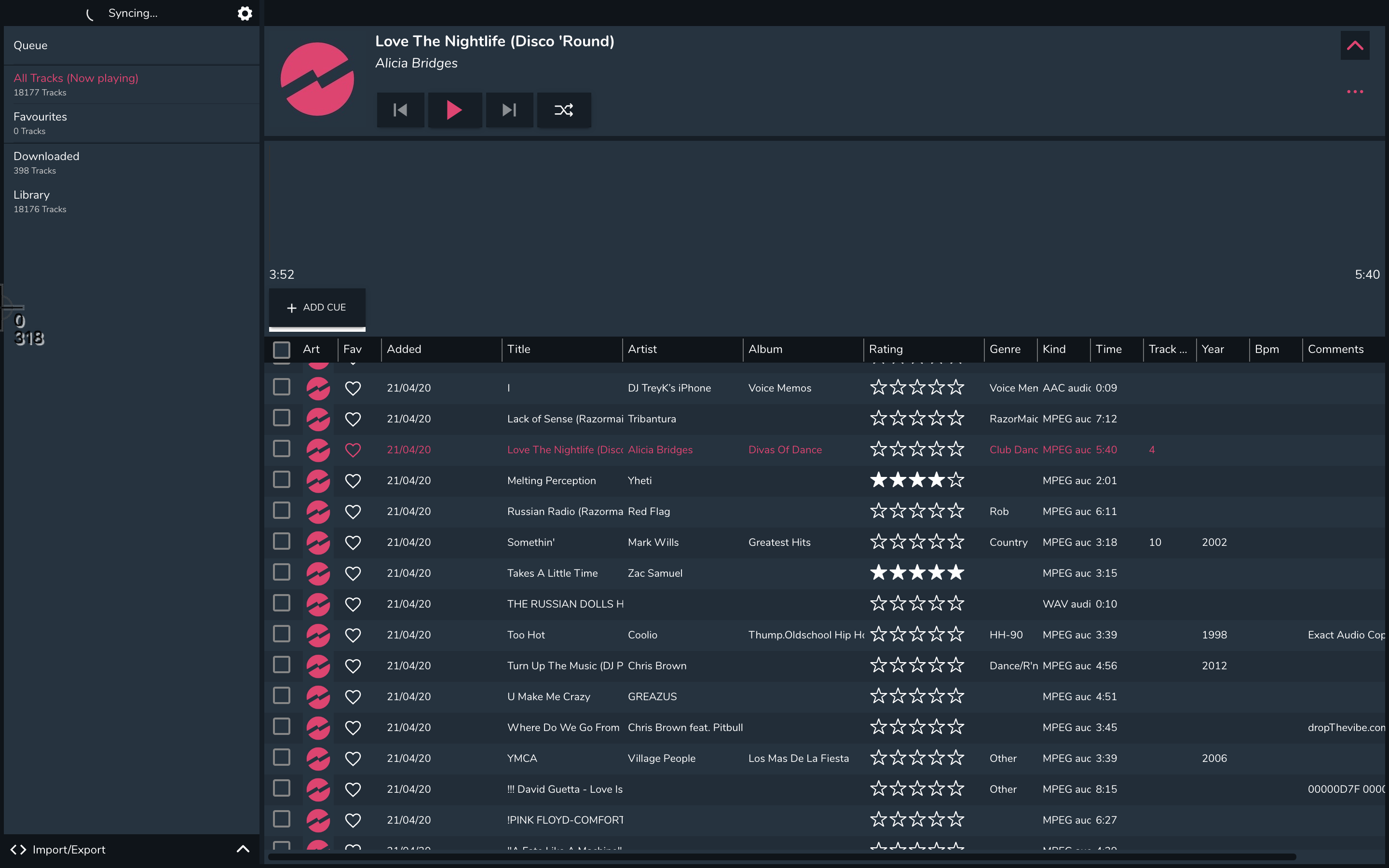Tick the select-all checkbox in header

[281, 350]
